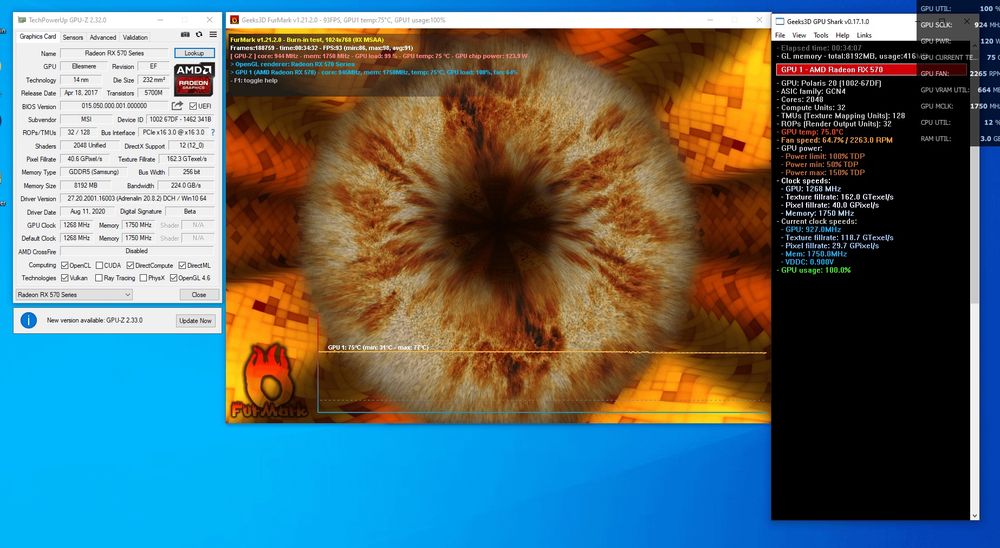This screenshot has width=1000, height=548.
Task: Click the Driver Version field in GPU-Z
Action: tap(137, 198)
